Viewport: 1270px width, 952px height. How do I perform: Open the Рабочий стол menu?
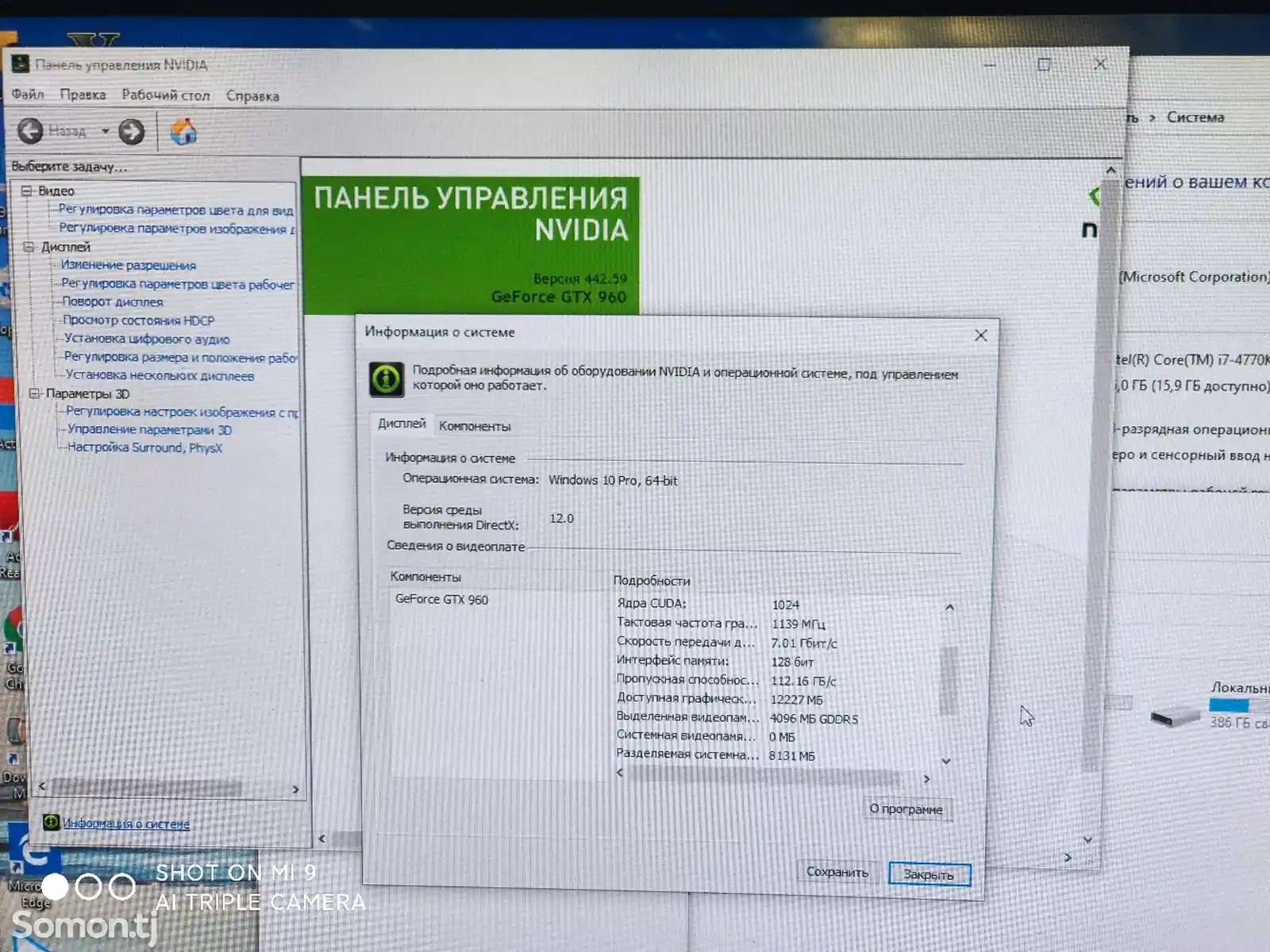166,95
